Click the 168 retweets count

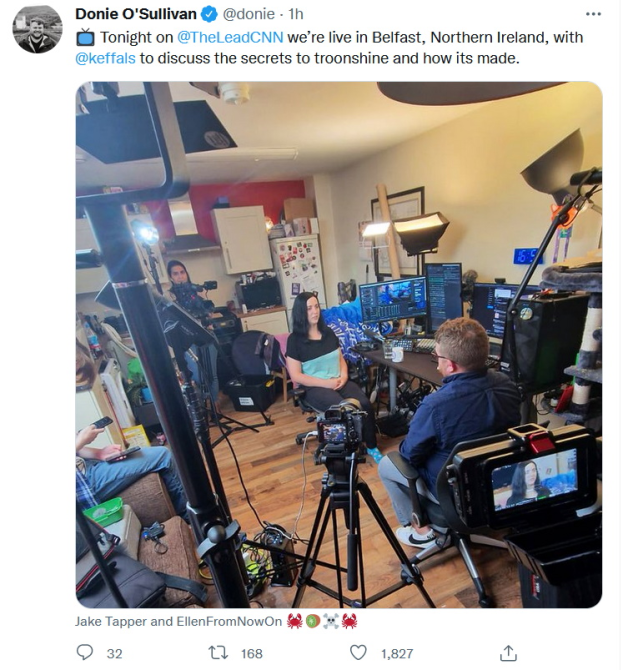click(252, 654)
